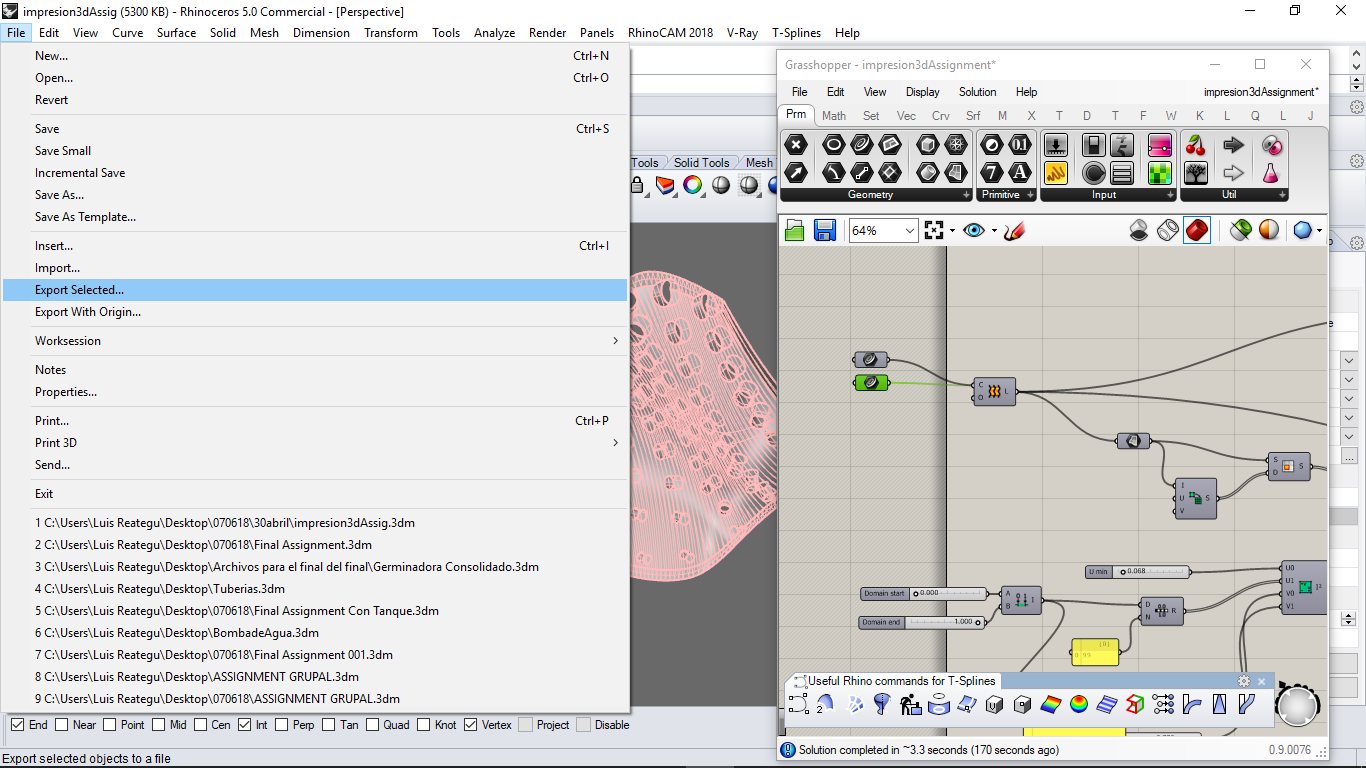Screen dimensions: 1366x768
Task: Pick the green Image Sampler icon
Action: 1160,172
